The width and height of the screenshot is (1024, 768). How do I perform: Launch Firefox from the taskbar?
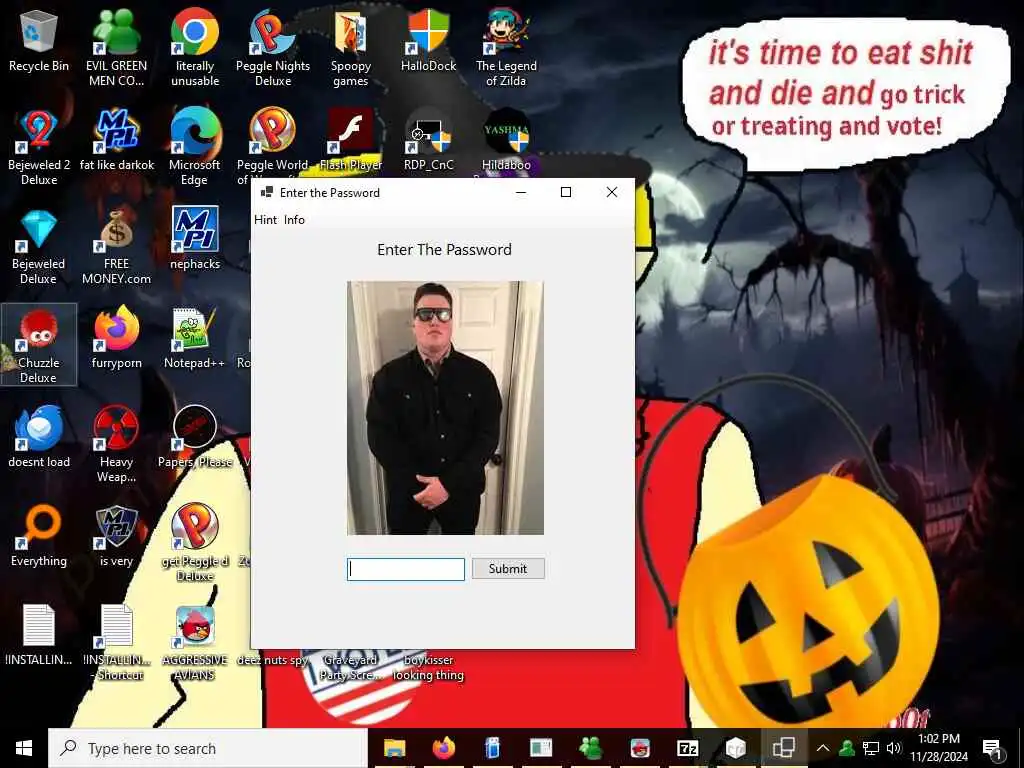(443, 748)
